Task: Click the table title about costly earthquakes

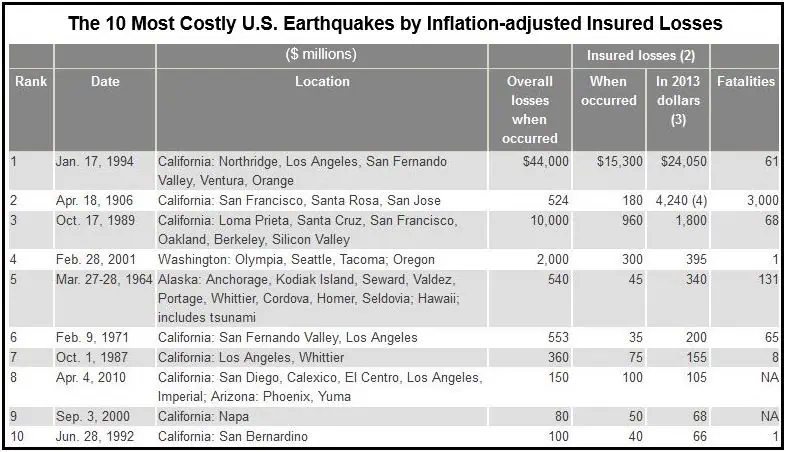Action: pyautogui.click(x=393, y=21)
